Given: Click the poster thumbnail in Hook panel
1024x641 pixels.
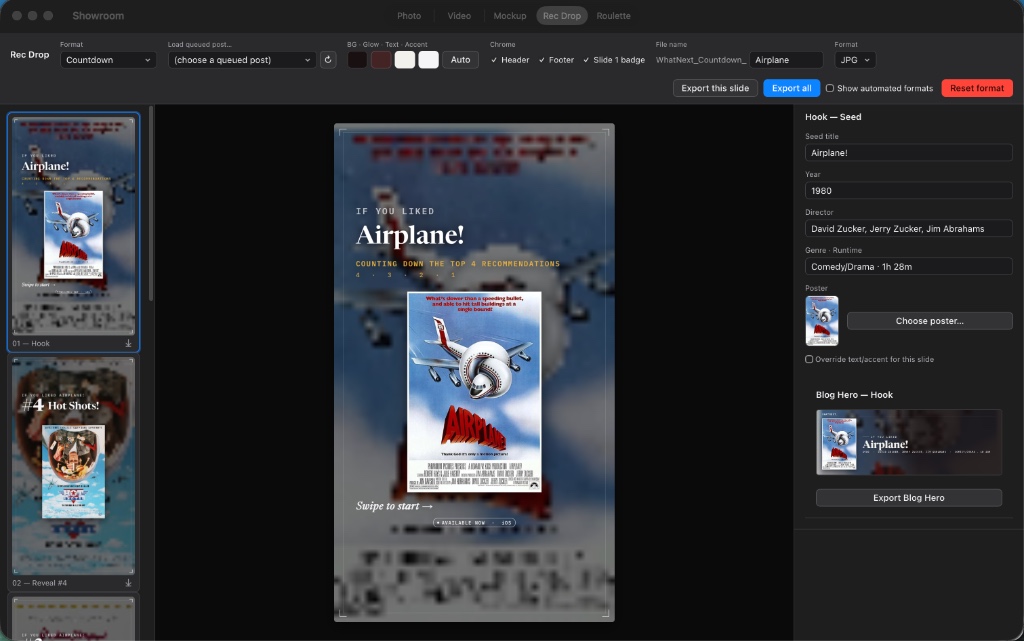Looking at the screenshot, I should coord(822,321).
